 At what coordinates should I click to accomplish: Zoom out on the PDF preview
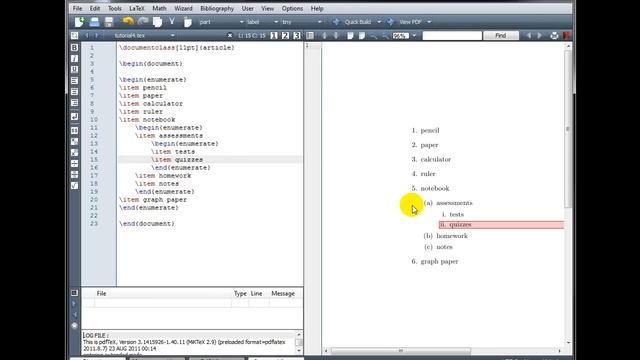click(384, 36)
